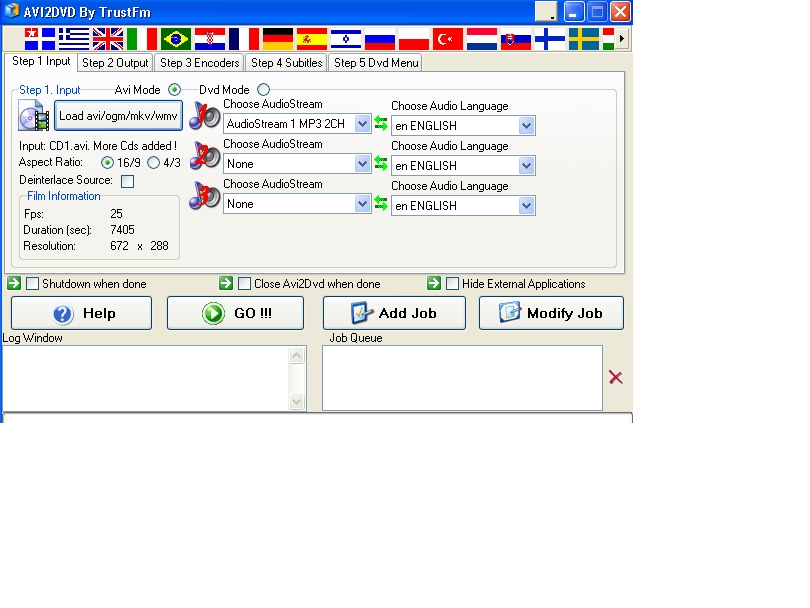Click Log Window scrollbar down arrow
The image size is (810, 608).
(297, 401)
